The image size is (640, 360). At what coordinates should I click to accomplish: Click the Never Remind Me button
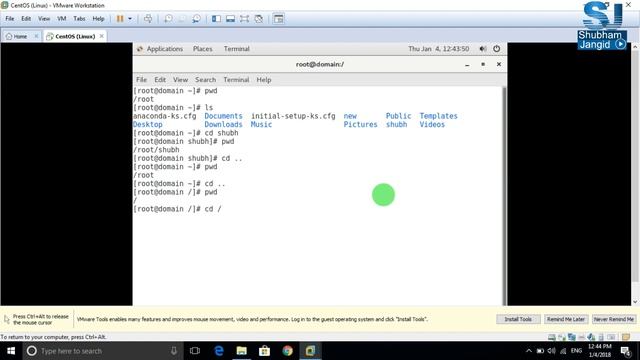coord(613,319)
